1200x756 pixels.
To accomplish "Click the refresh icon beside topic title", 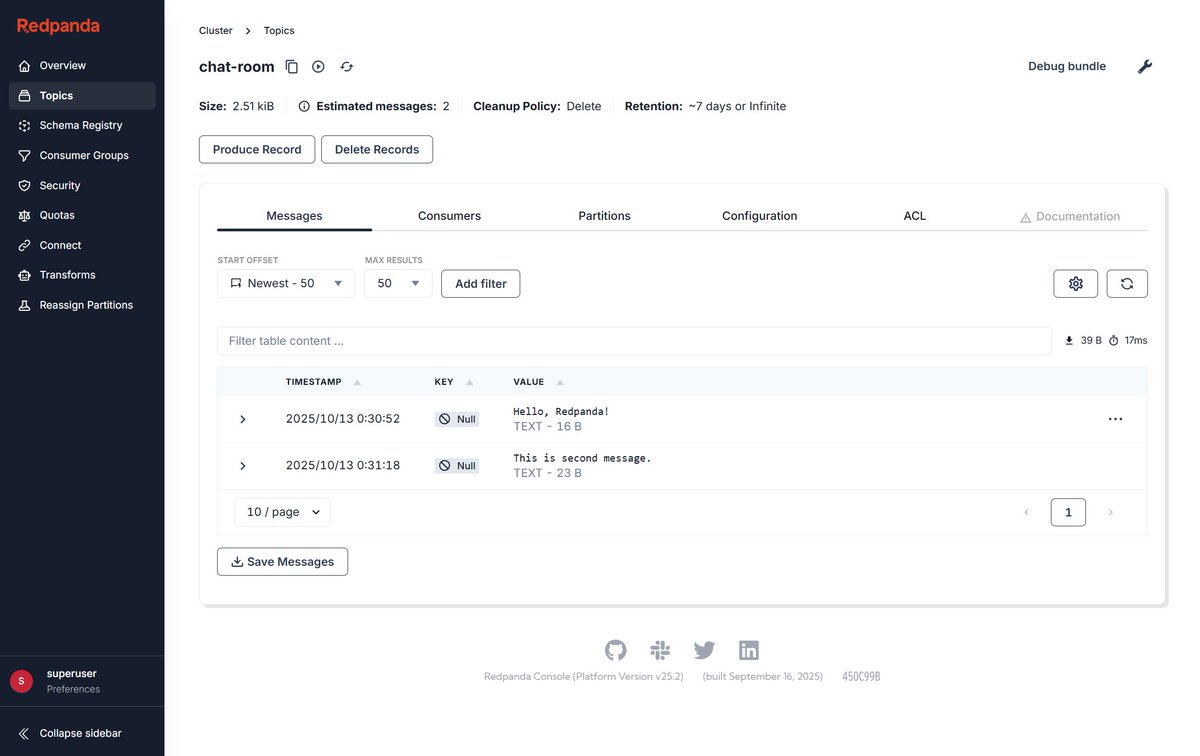I will click(x=346, y=67).
